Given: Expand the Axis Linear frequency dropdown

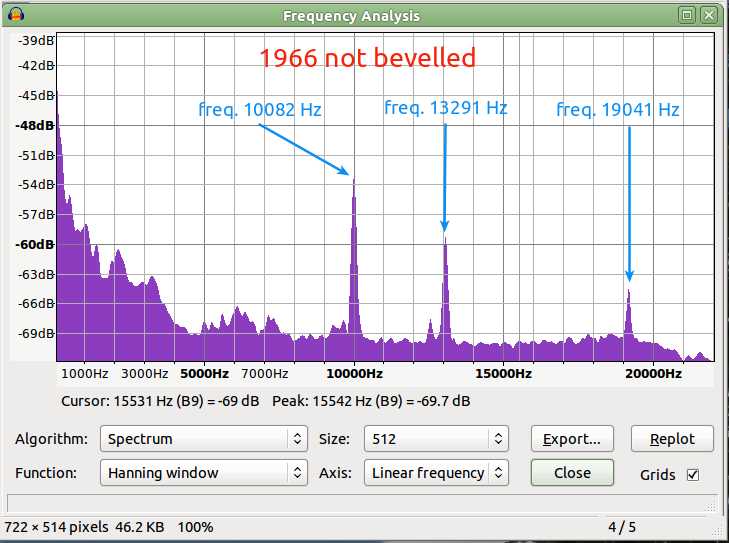Looking at the screenshot, I should tap(436, 473).
